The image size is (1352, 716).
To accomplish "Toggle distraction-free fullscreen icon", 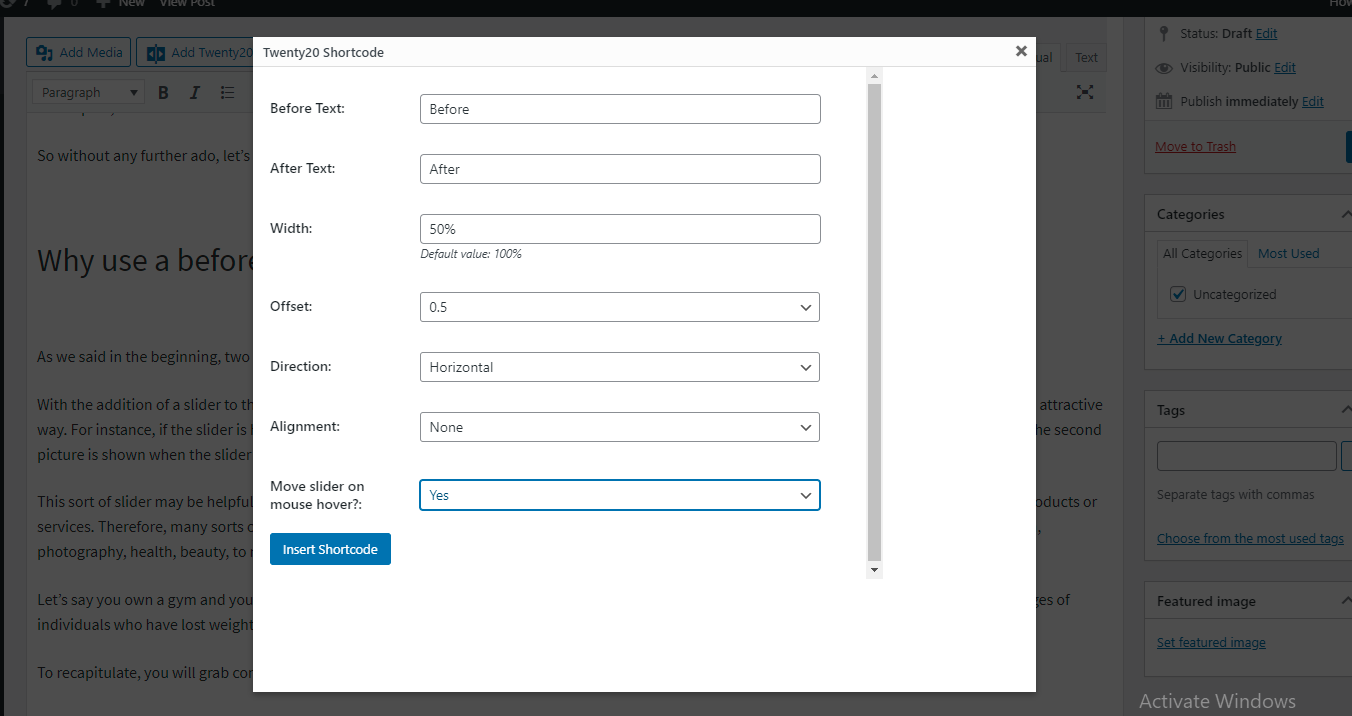I will [1085, 92].
